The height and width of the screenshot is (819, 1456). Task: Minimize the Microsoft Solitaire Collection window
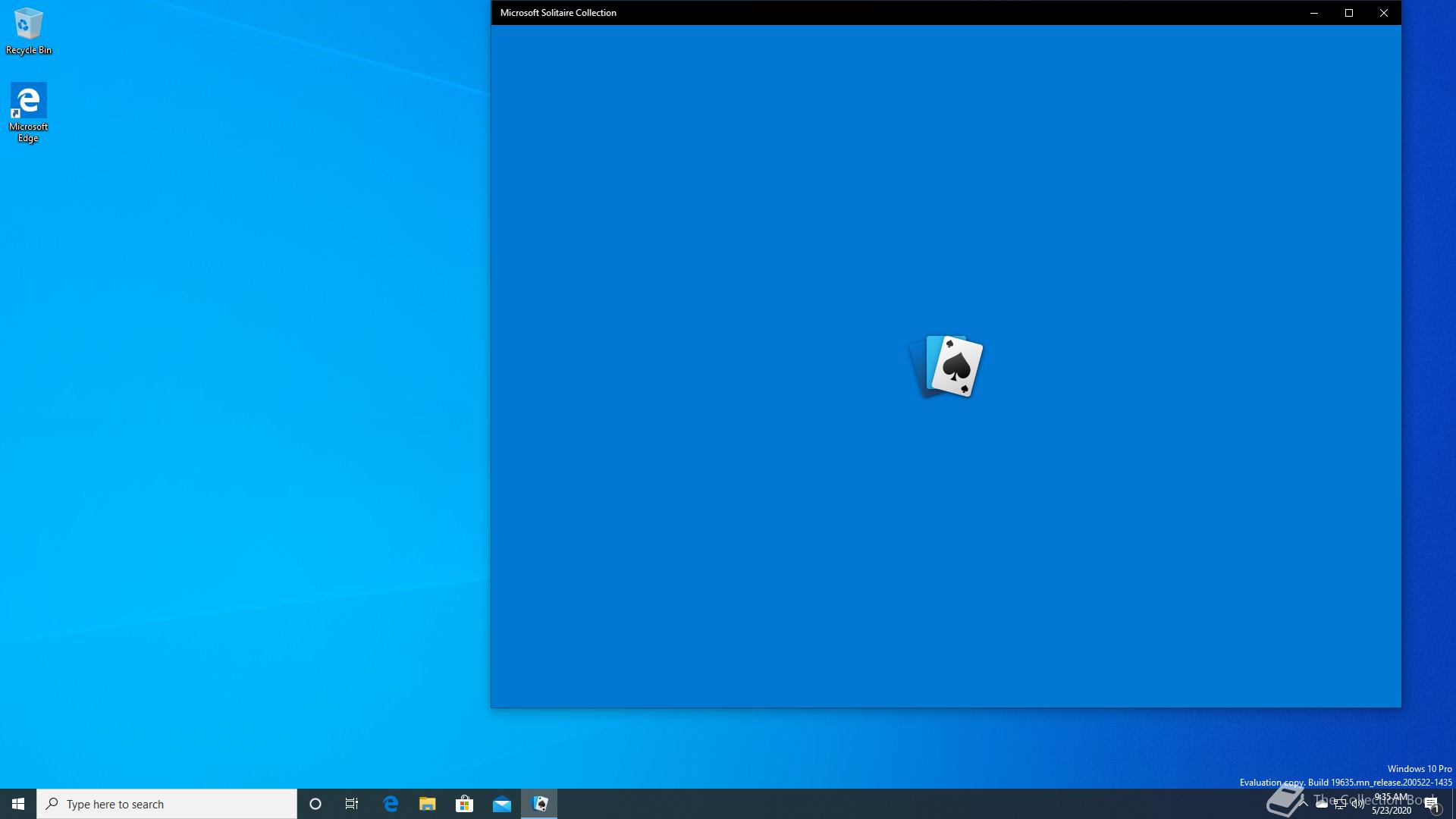coord(1314,13)
